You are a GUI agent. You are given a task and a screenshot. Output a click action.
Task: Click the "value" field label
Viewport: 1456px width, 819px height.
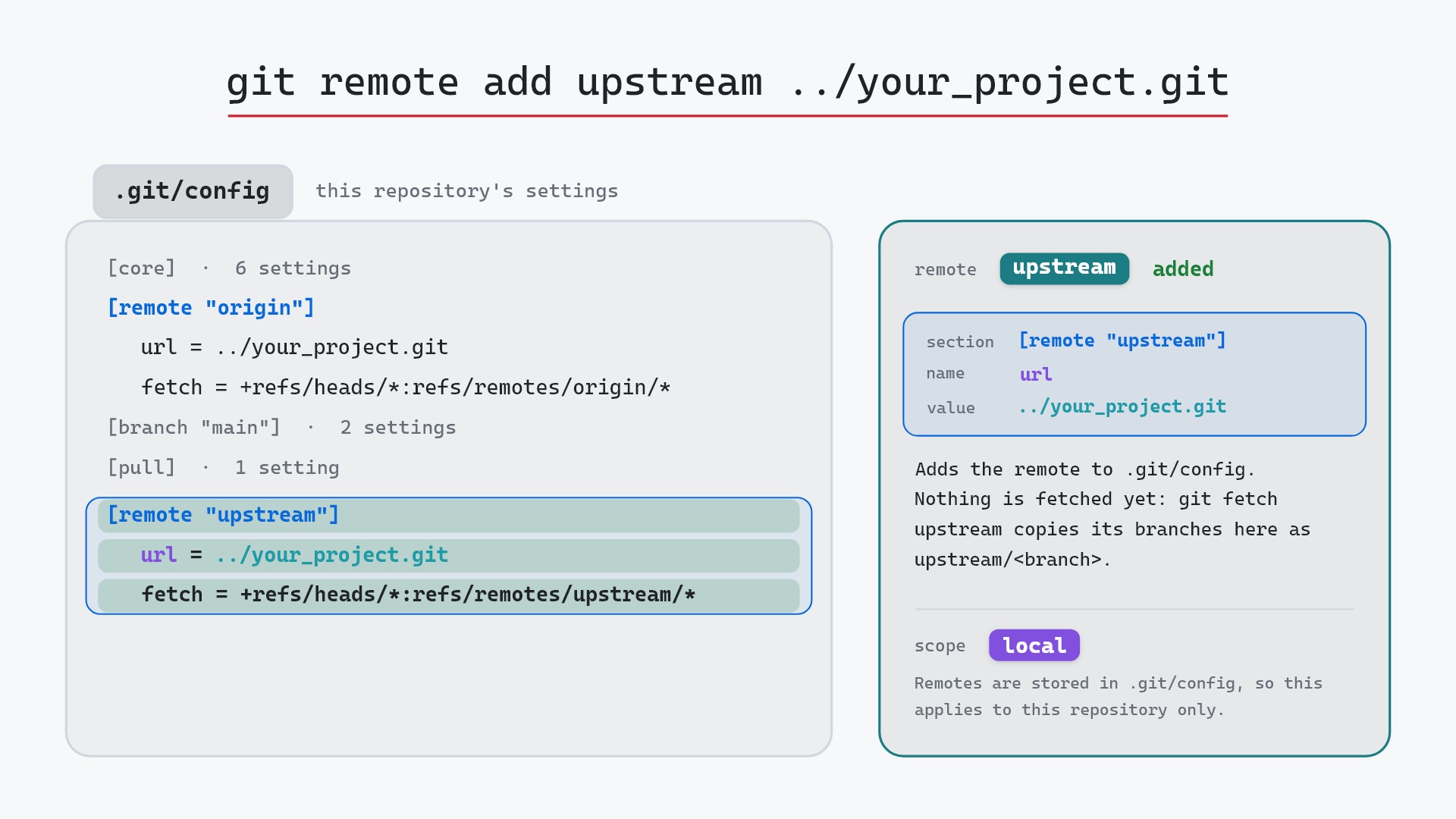[950, 408]
